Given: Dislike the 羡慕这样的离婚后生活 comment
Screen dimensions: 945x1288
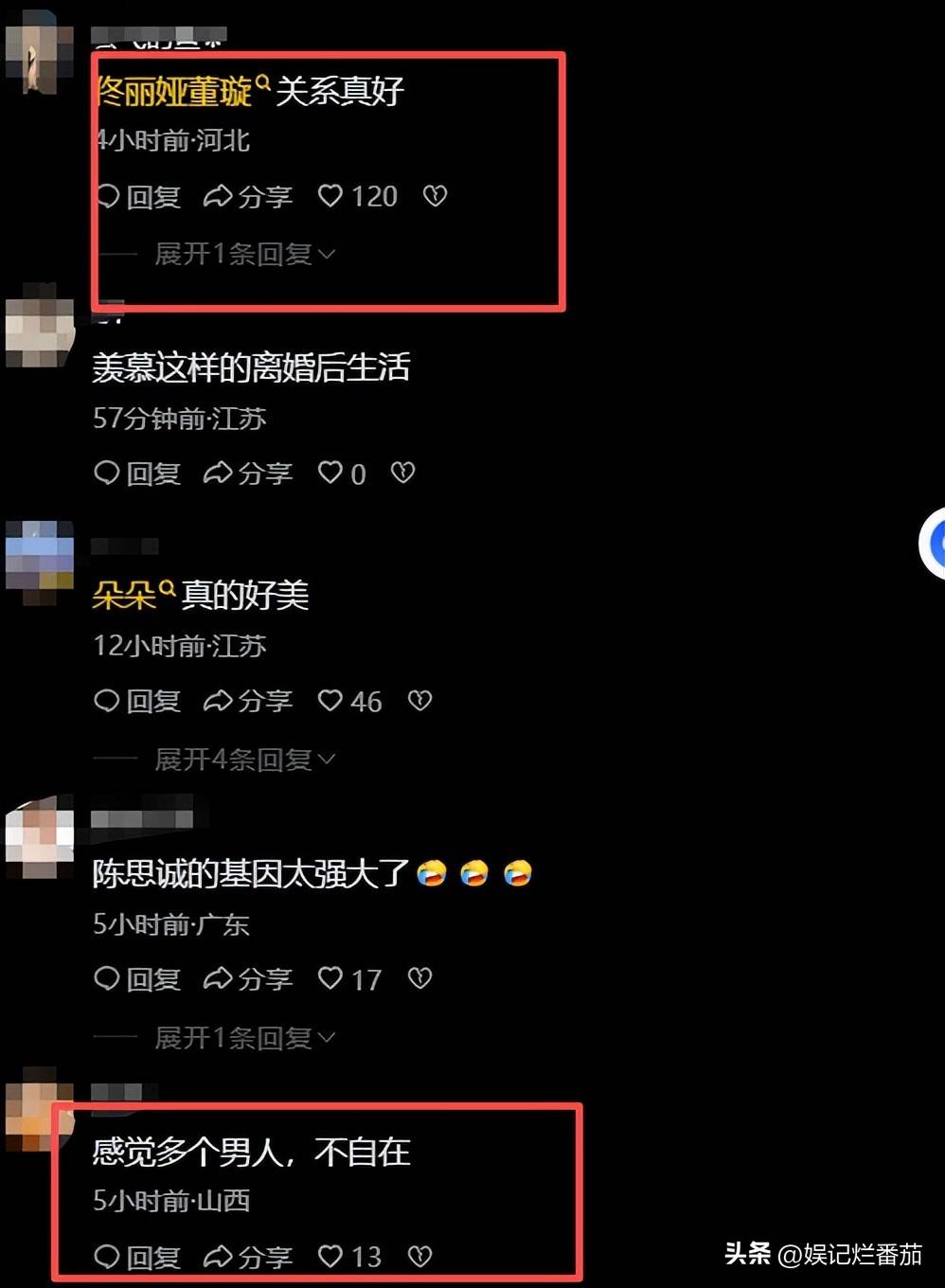Looking at the screenshot, I should pyautogui.click(x=402, y=473).
